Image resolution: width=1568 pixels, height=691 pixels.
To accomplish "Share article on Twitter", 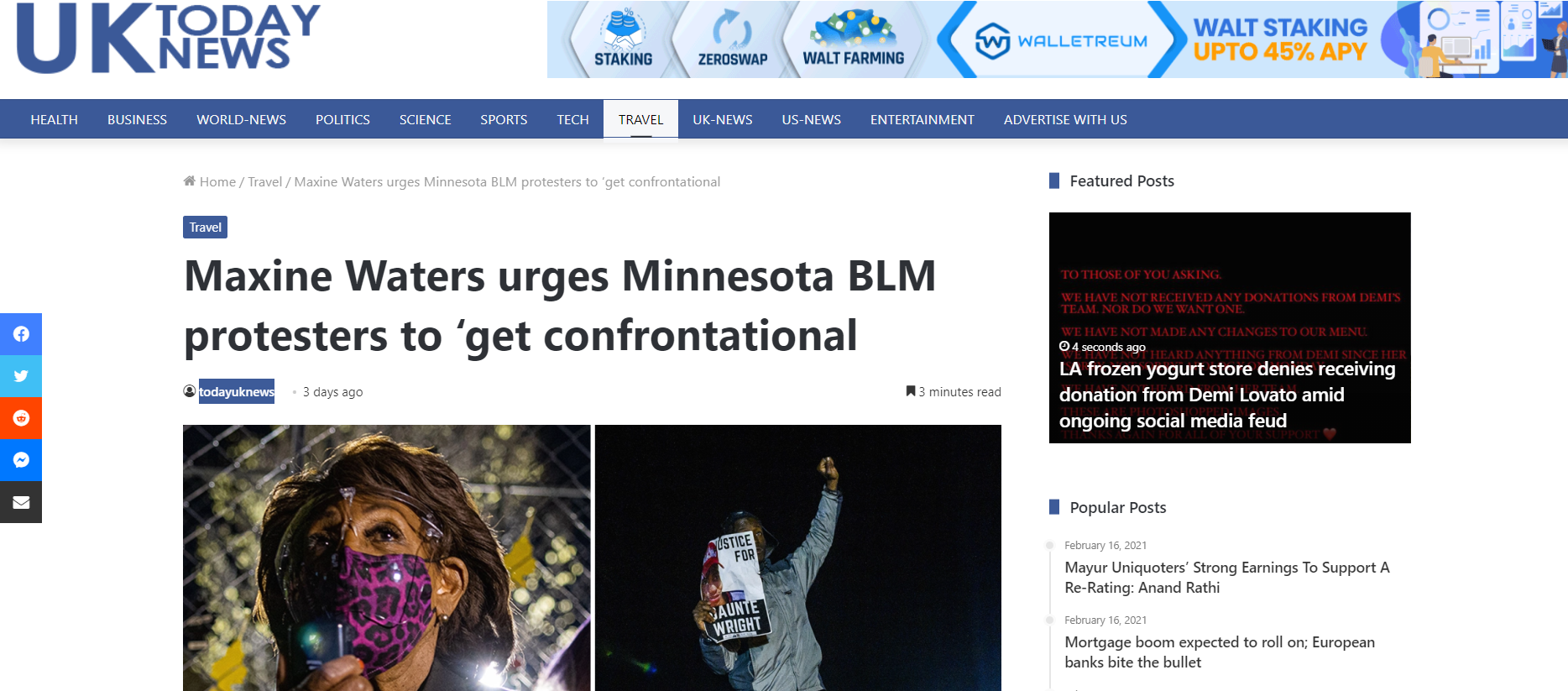I will pyautogui.click(x=21, y=376).
